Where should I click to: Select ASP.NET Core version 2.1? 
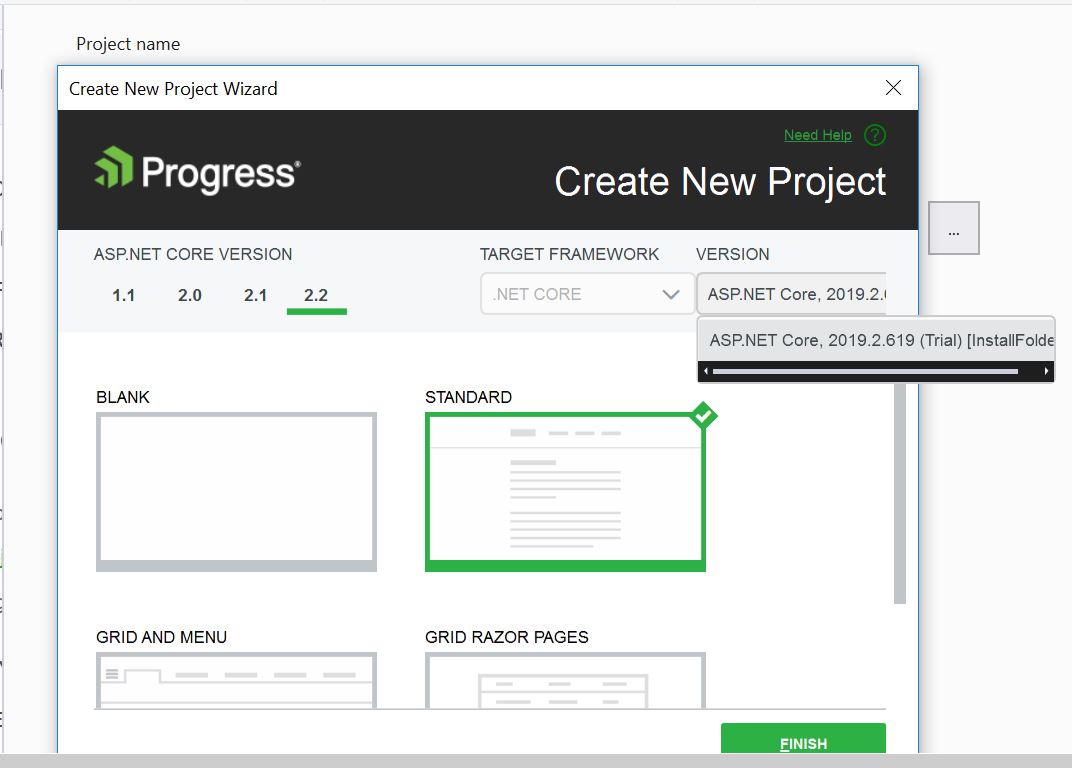tap(255, 295)
